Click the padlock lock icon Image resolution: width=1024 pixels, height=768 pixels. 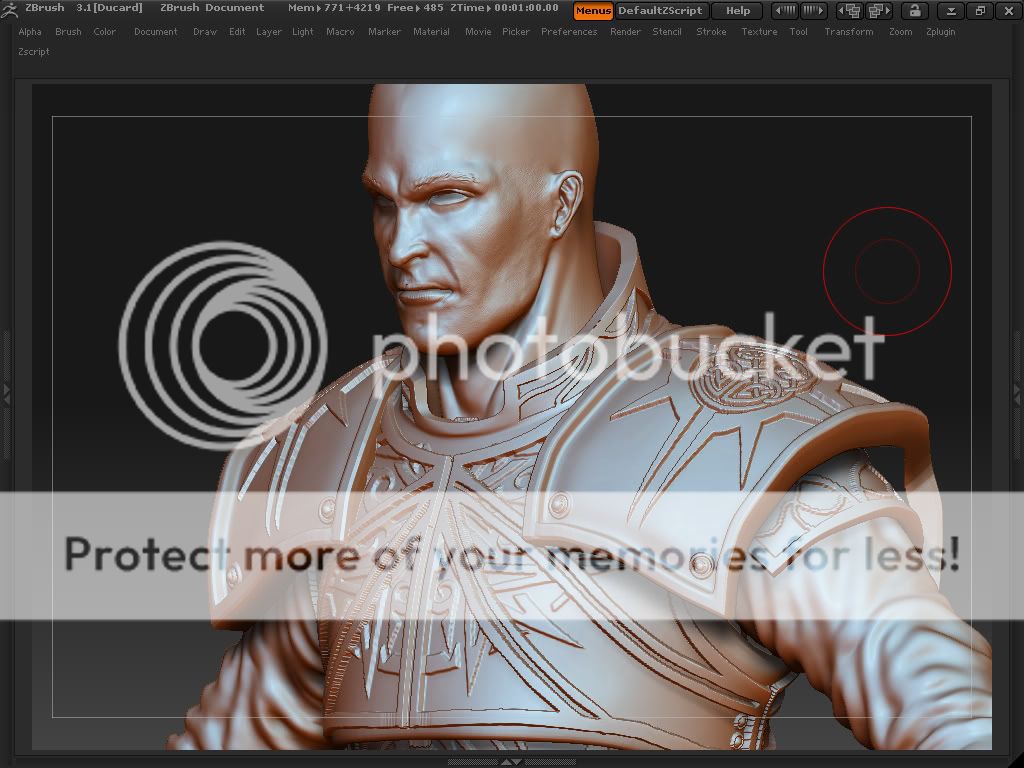pos(914,11)
